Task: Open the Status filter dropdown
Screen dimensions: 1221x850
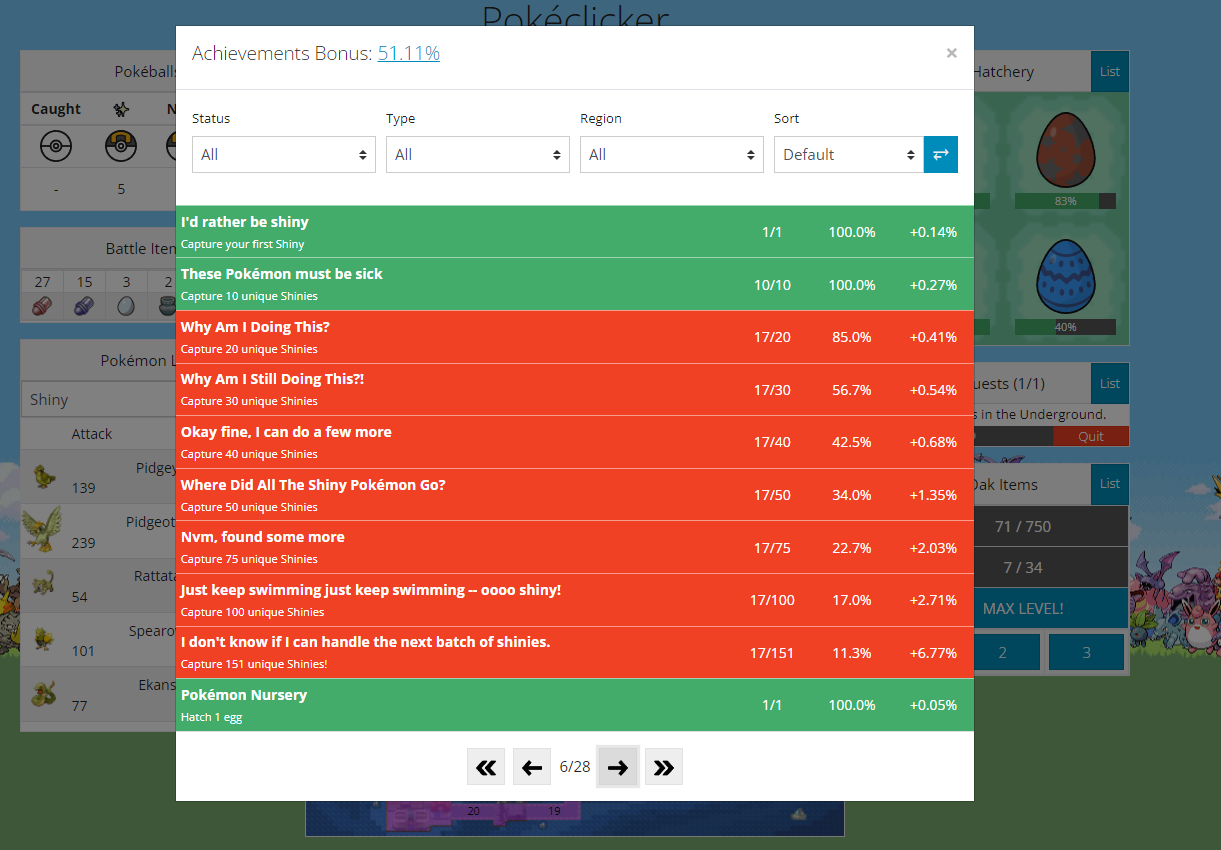Action: (283, 155)
